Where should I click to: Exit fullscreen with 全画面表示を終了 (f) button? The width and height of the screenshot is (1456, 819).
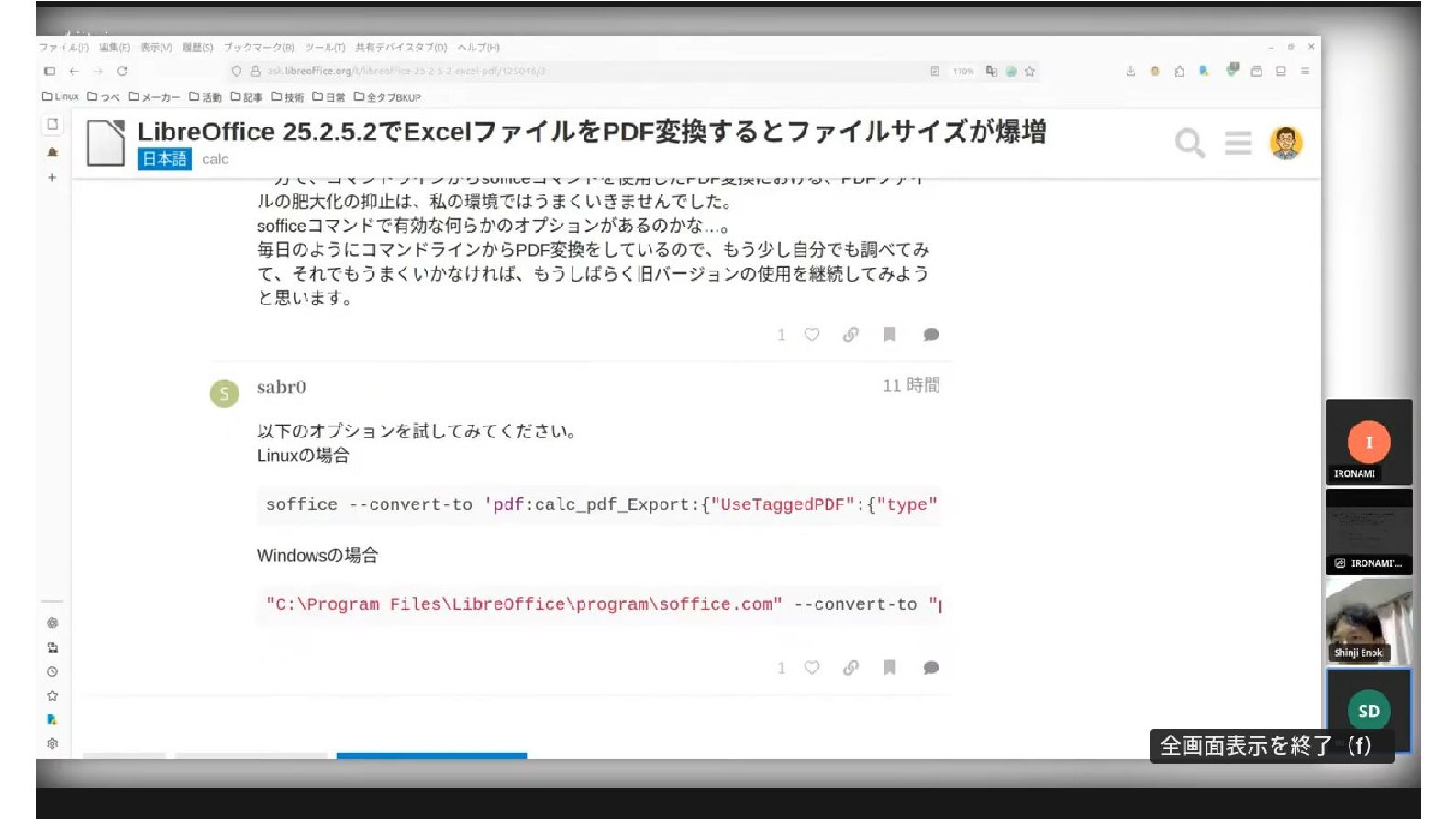1273,746
